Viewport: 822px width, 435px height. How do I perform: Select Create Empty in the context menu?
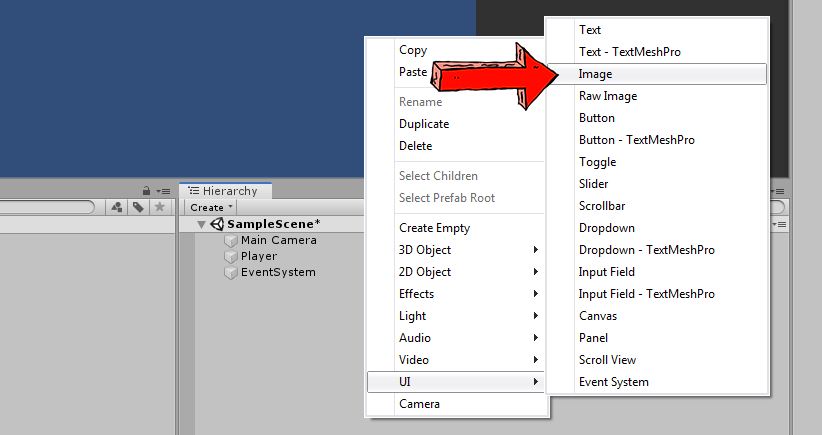[434, 228]
